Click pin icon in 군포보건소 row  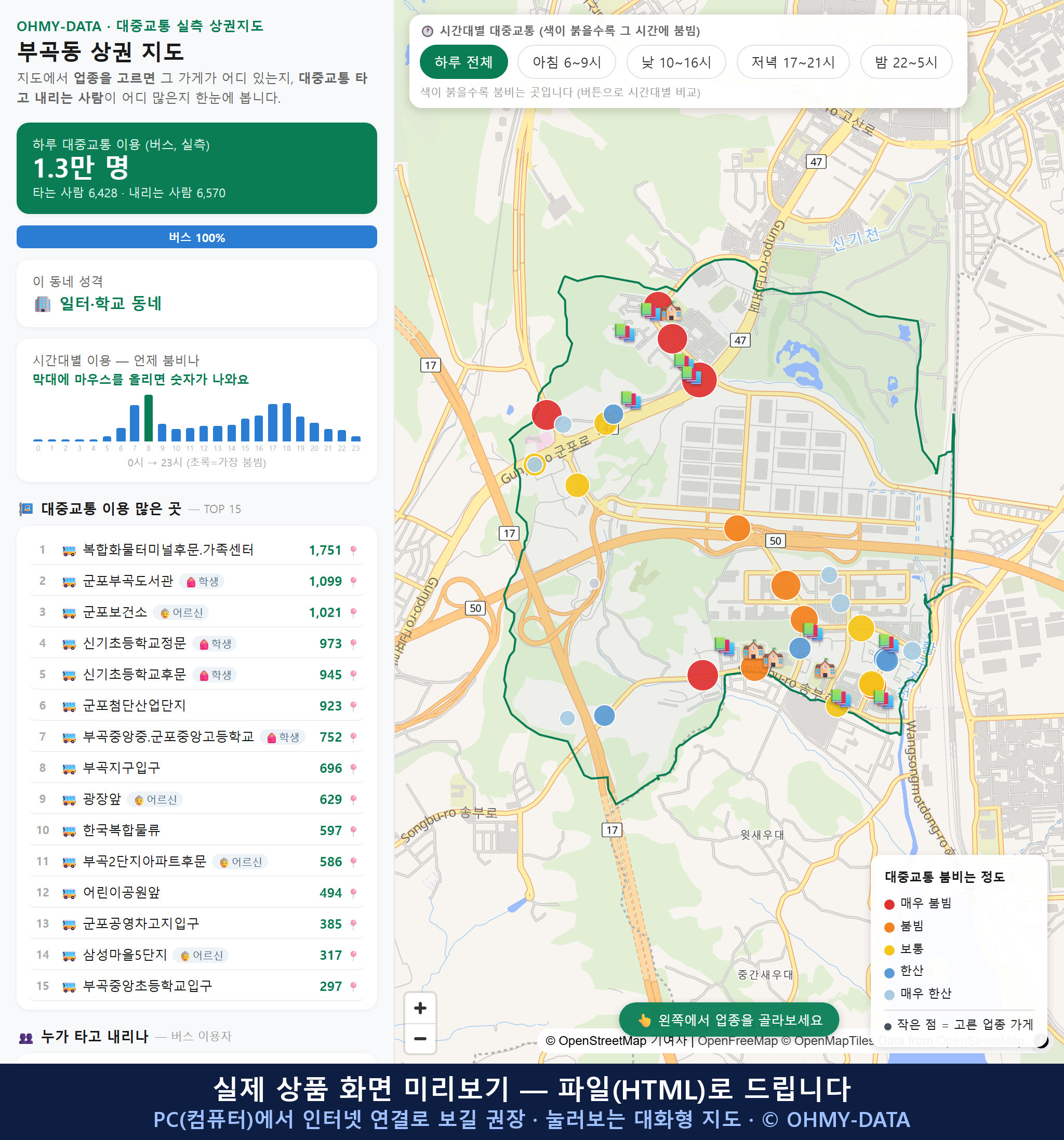[x=353, y=613]
